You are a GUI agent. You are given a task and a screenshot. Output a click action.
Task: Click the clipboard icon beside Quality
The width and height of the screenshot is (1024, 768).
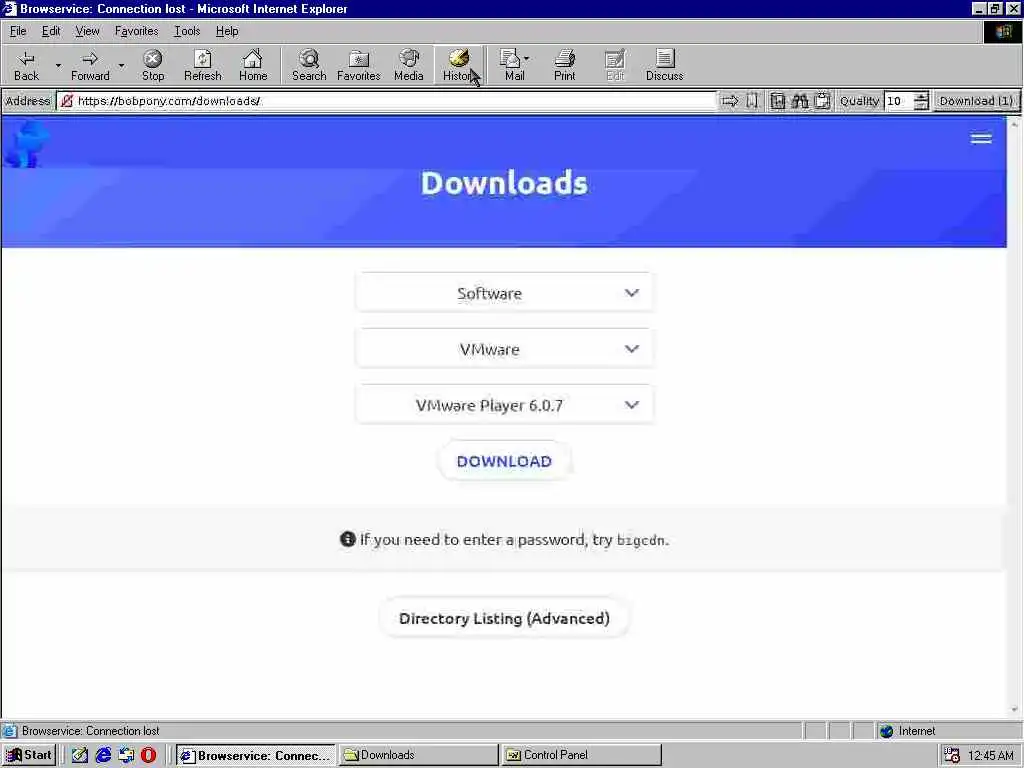[x=822, y=101]
